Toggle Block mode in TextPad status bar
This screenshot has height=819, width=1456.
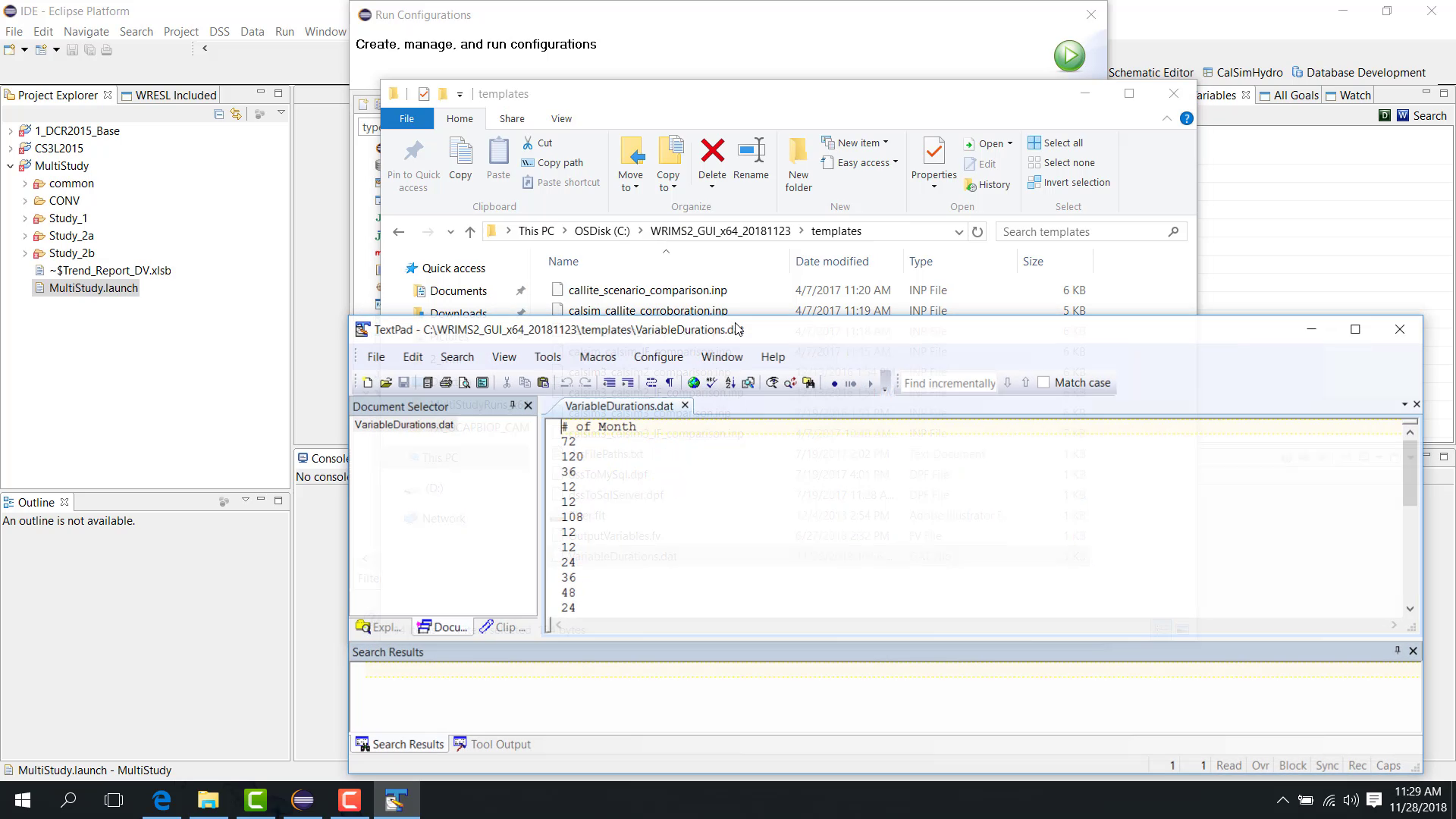click(x=1292, y=766)
